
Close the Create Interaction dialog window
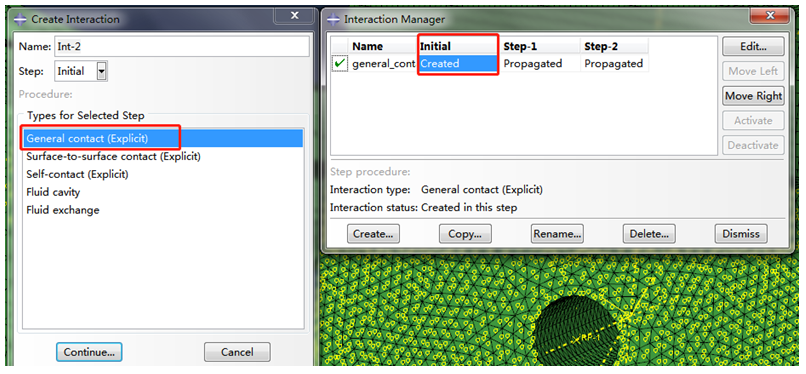click(295, 15)
